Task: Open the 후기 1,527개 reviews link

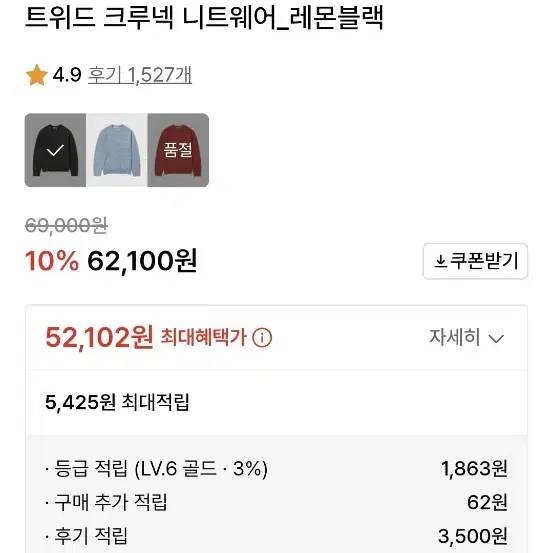Action: pyautogui.click(x=140, y=75)
